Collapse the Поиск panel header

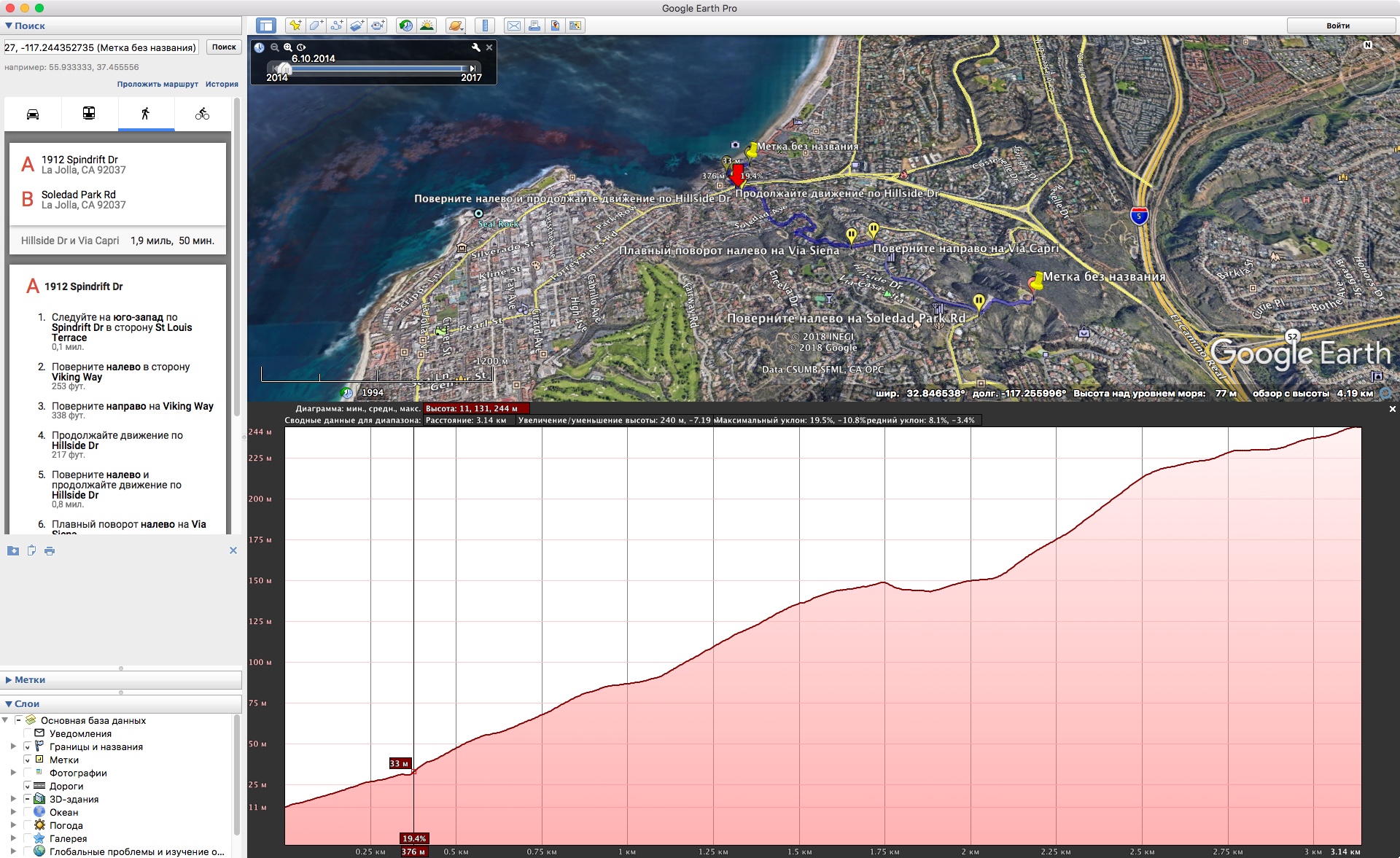point(121,26)
